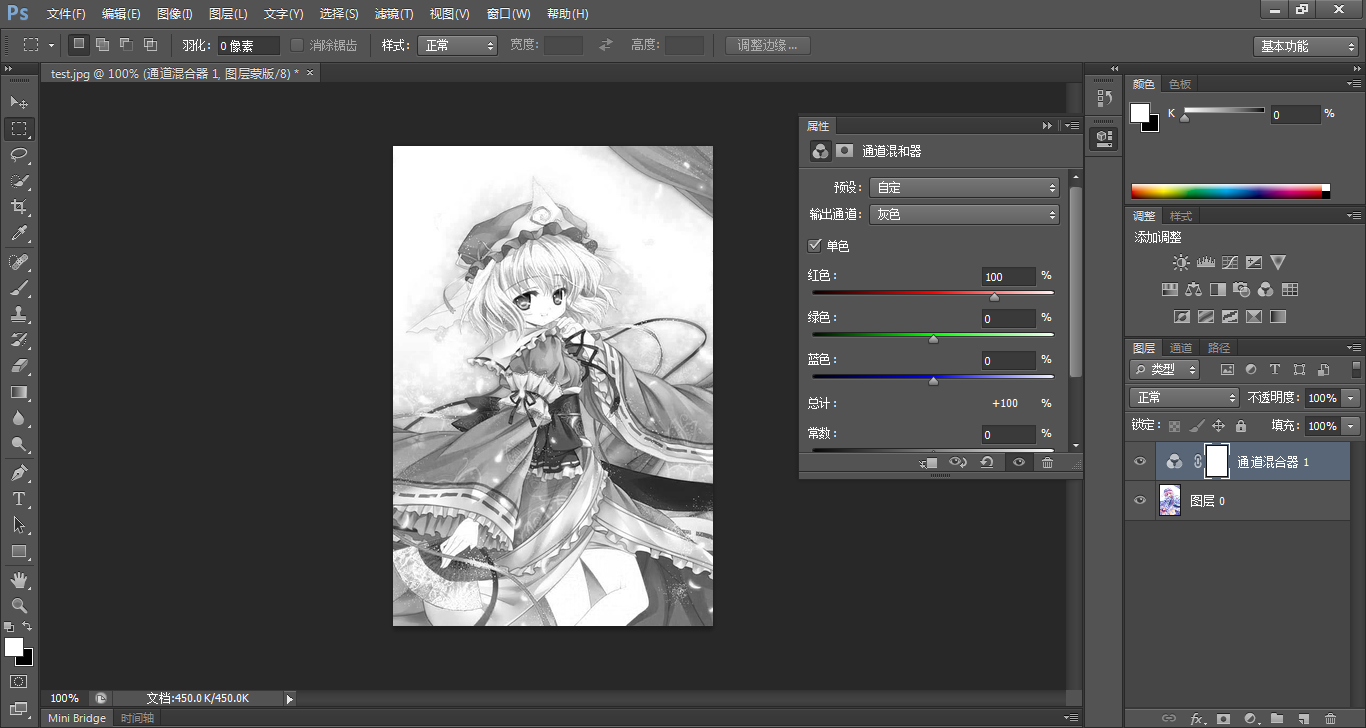Select the Eyedropper tool
This screenshot has height=728, width=1366.
point(18,234)
